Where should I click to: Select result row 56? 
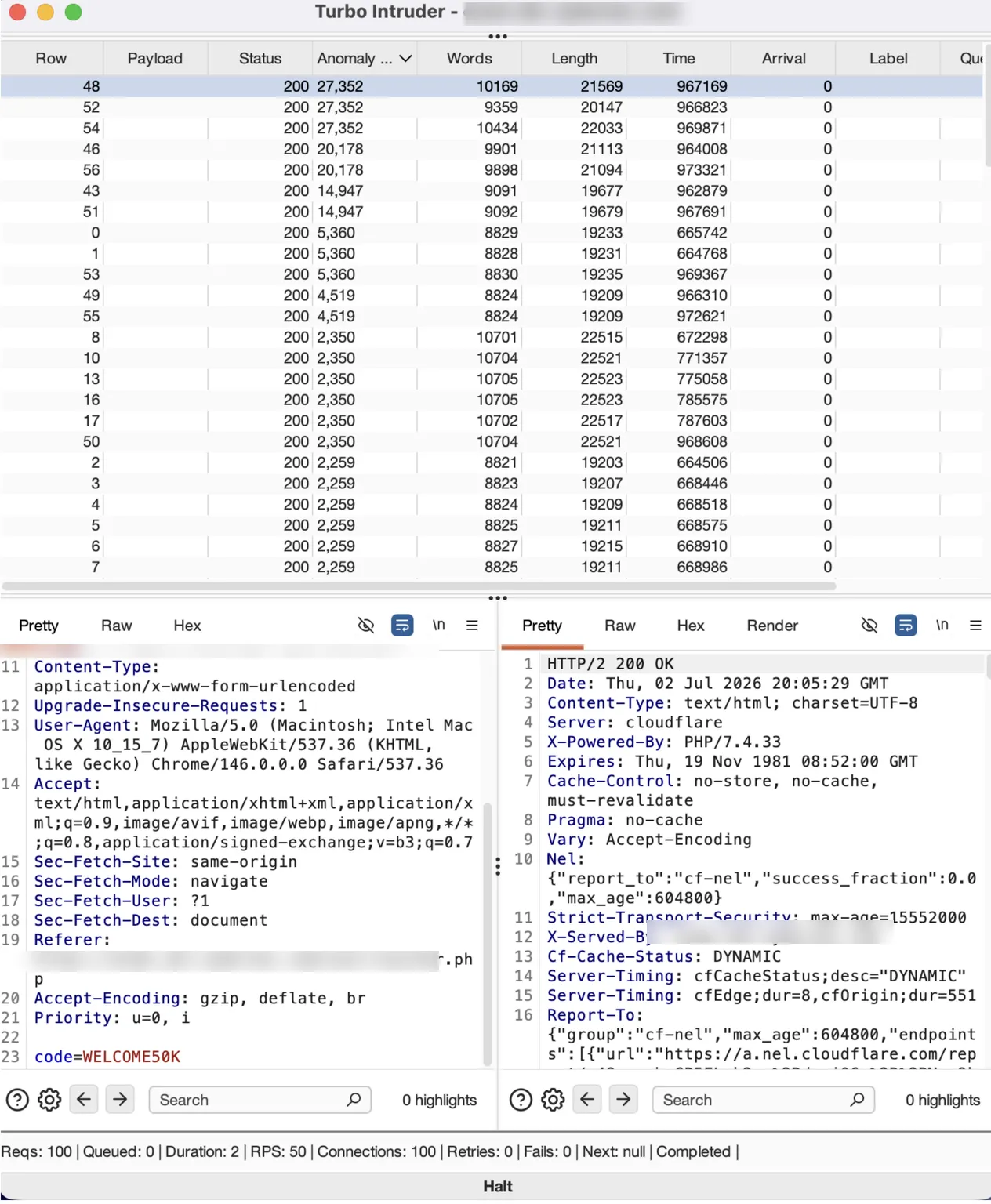[x=492, y=170]
